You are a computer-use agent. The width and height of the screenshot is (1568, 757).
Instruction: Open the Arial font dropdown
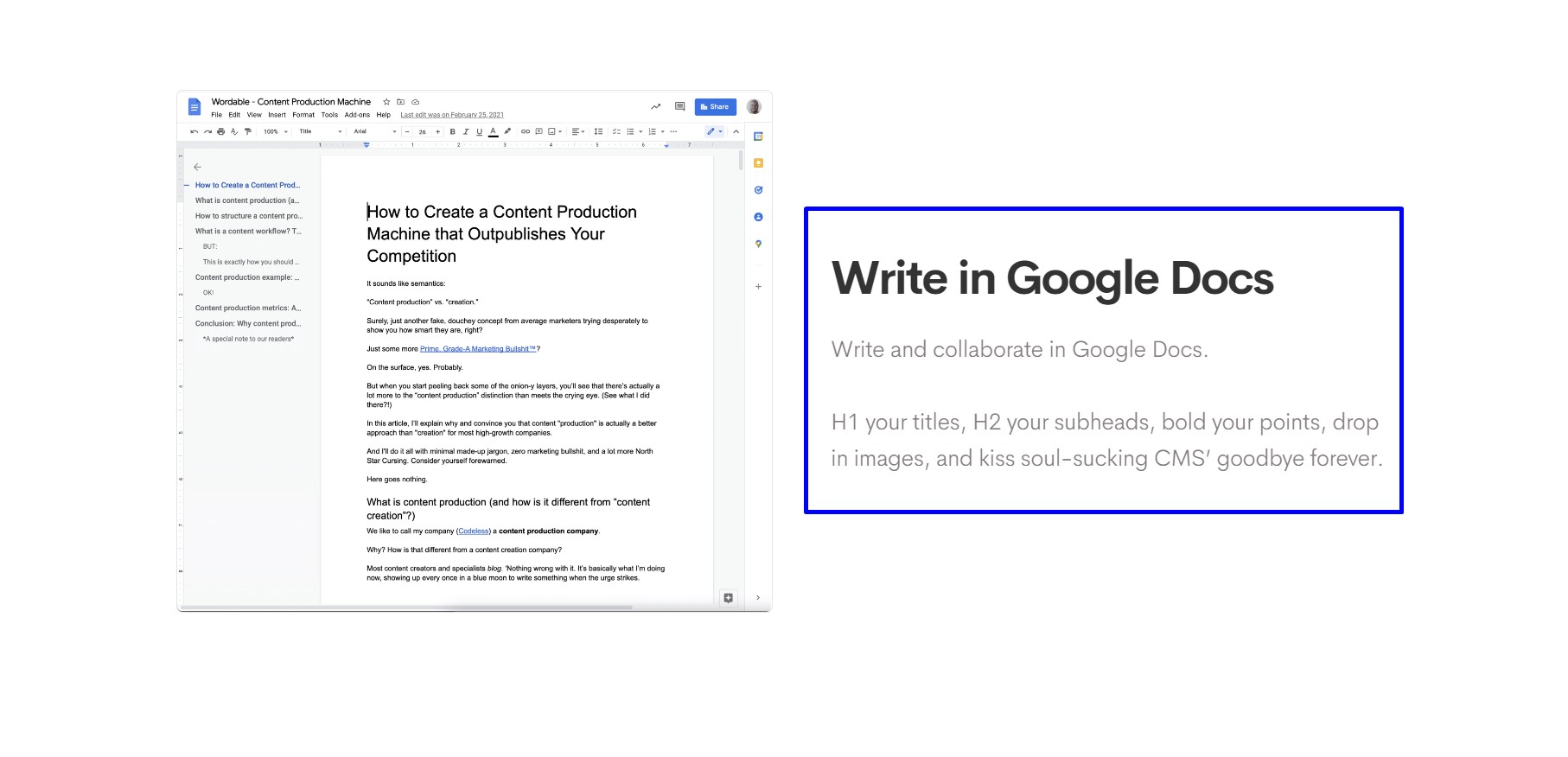[x=375, y=131]
